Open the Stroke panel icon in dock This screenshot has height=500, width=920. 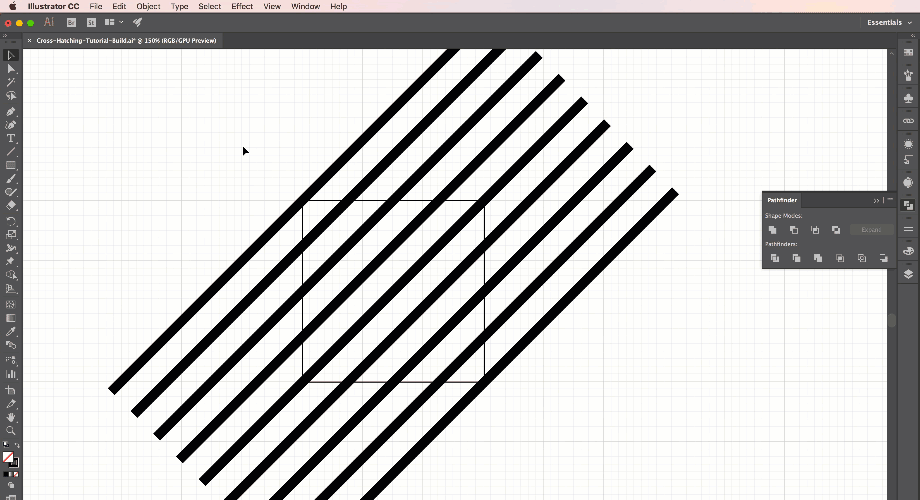pos(908,229)
